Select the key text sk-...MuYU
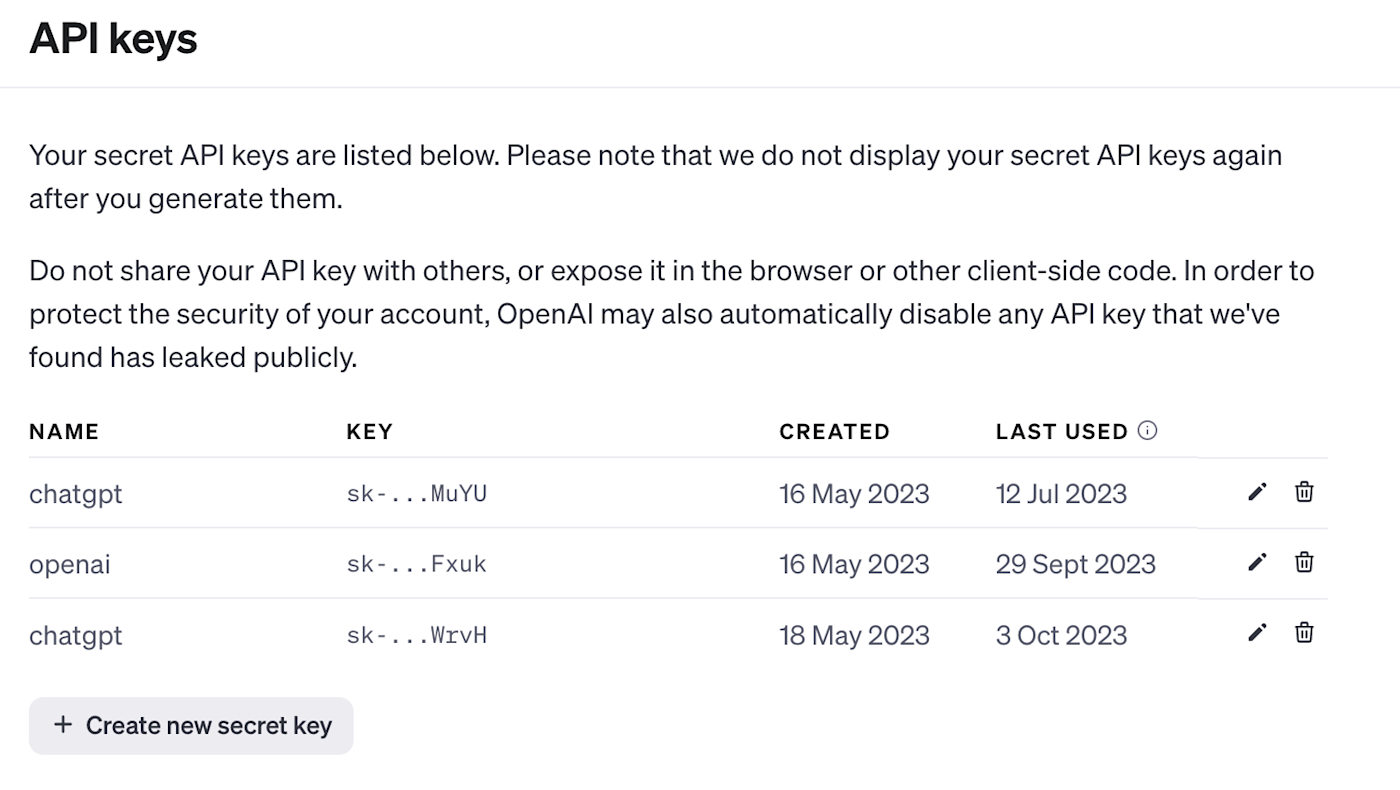The width and height of the screenshot is (1400, 790). pyautogui.click(x=416, y=494)
